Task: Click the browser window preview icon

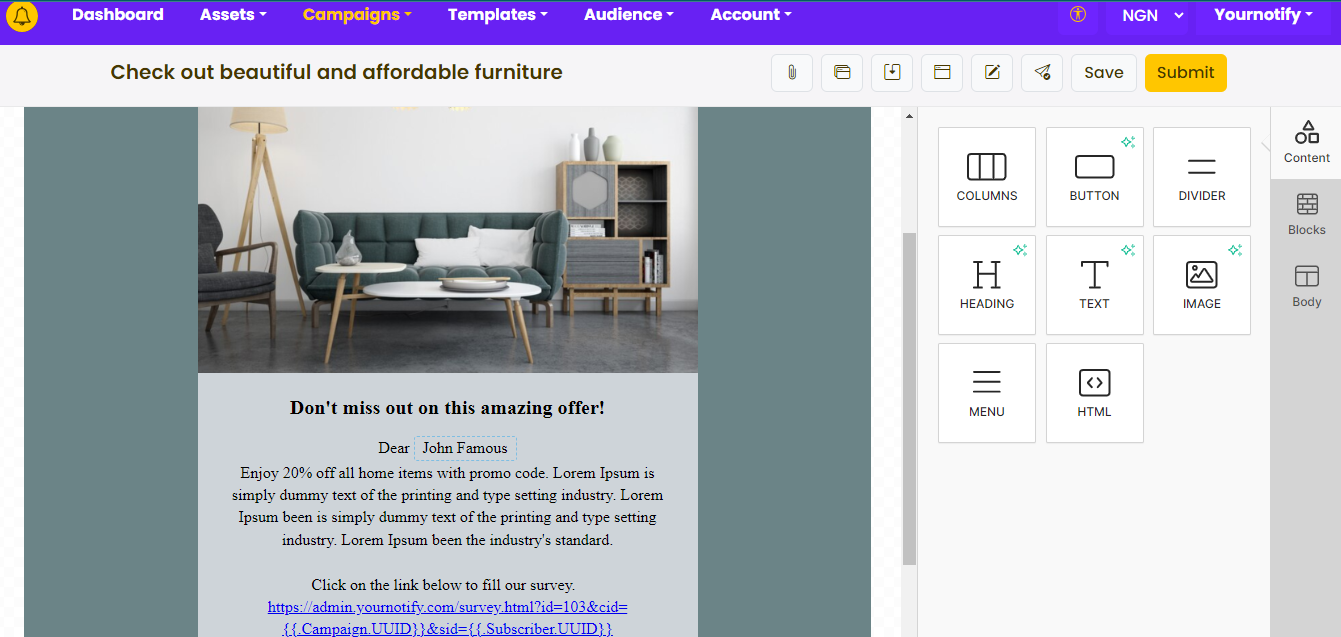Action: (942, 73)
